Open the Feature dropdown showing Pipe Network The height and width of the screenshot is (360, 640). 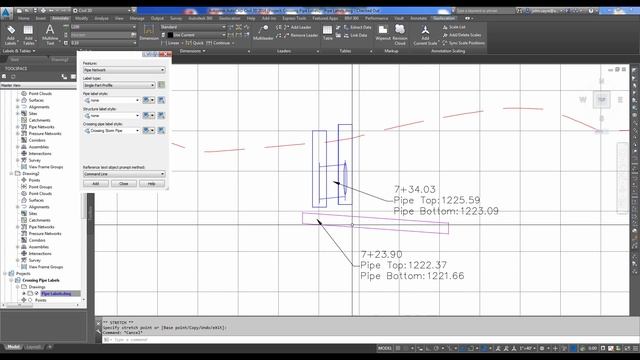[124, 70]
